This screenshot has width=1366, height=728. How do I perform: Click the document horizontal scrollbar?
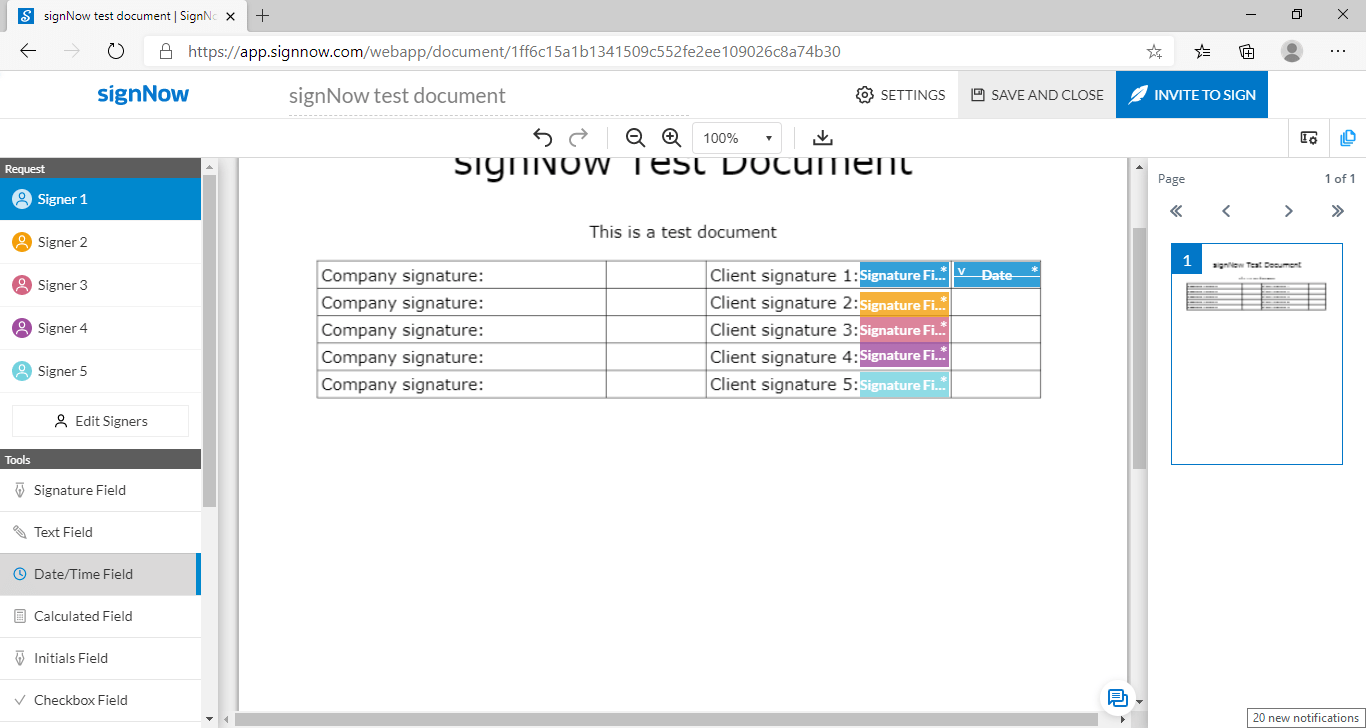pos(665,719)
